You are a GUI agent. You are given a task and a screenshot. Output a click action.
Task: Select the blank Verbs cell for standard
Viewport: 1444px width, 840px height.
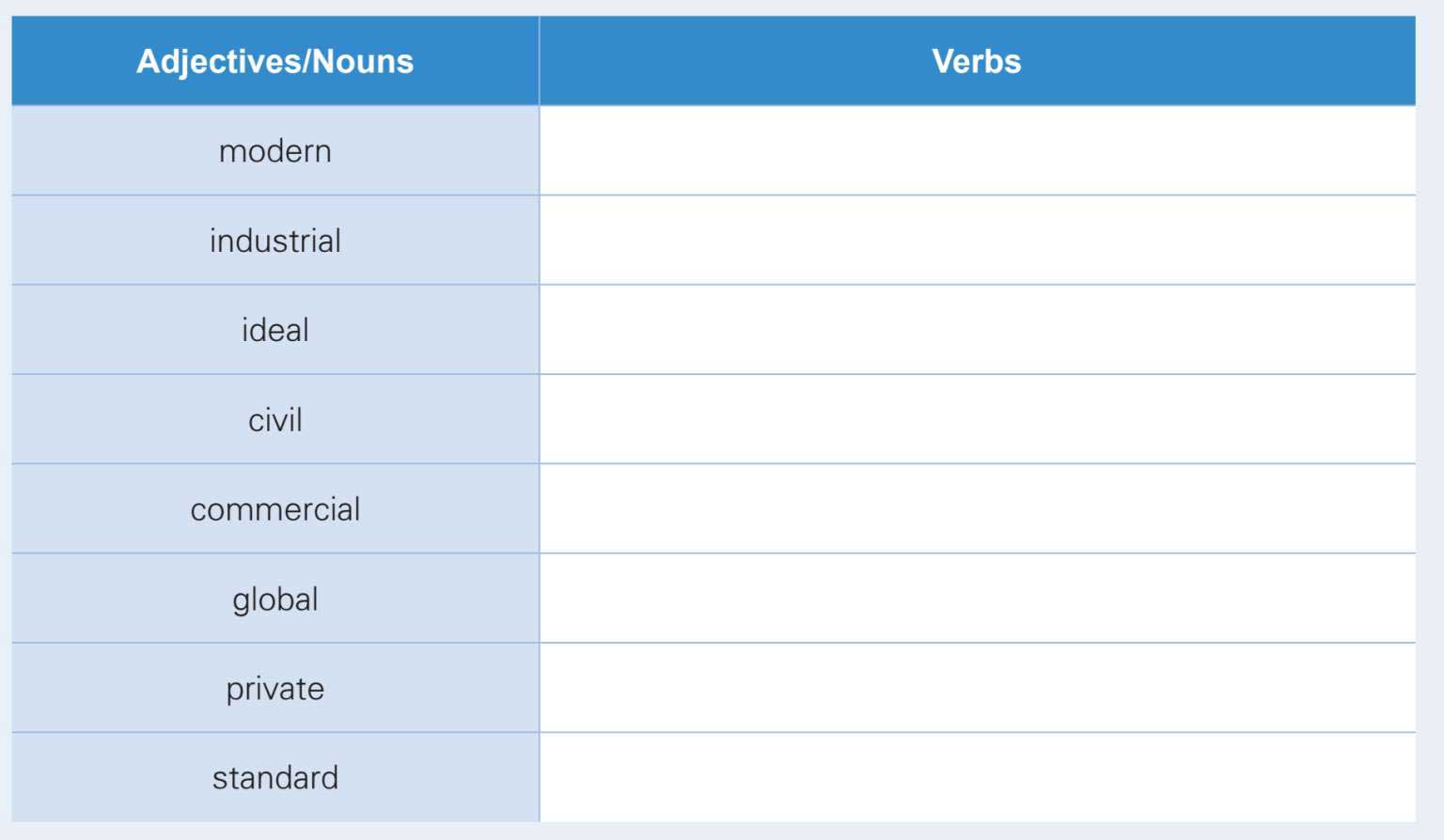[977, 778]
